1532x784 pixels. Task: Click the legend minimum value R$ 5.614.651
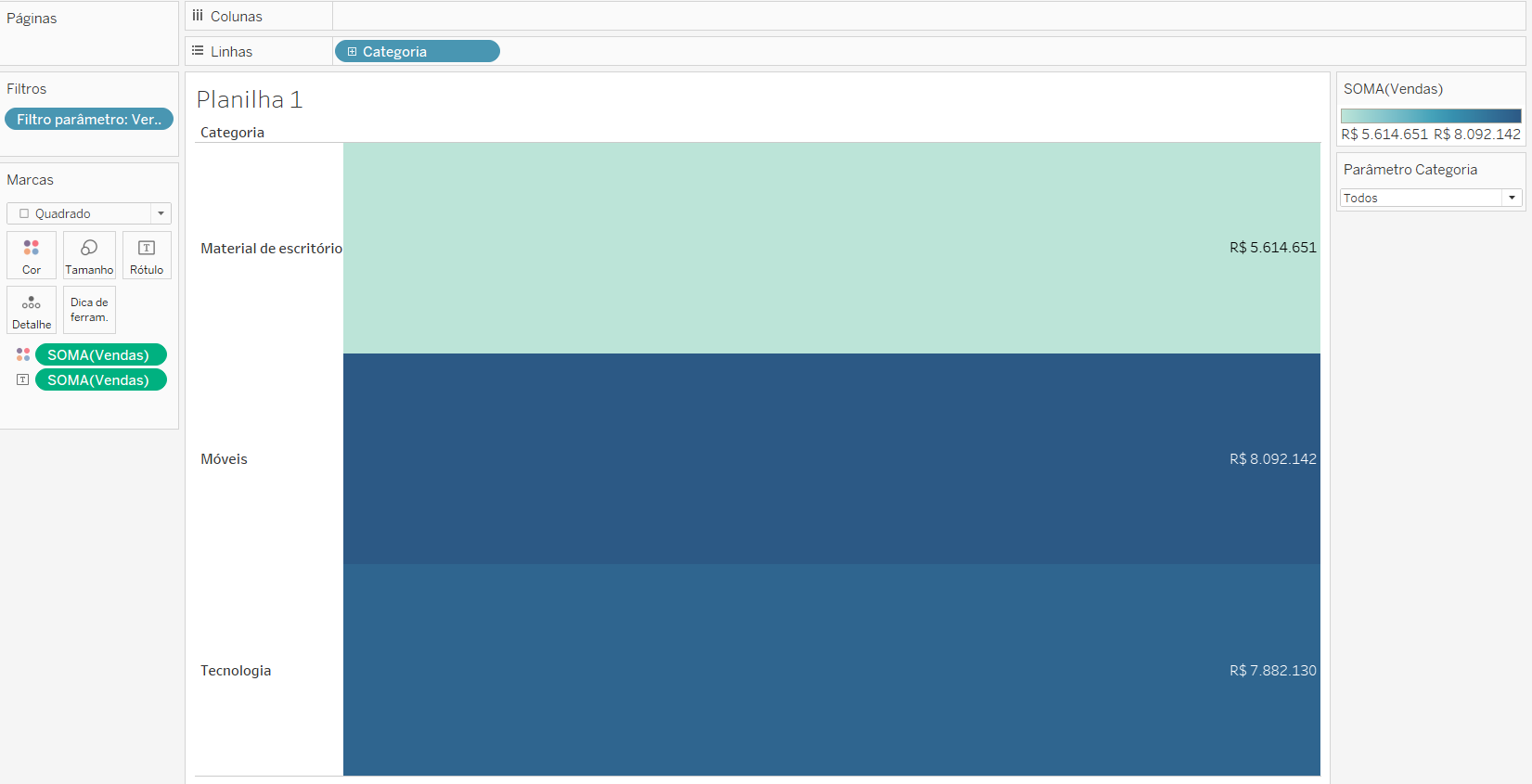tap(1384, 135)
